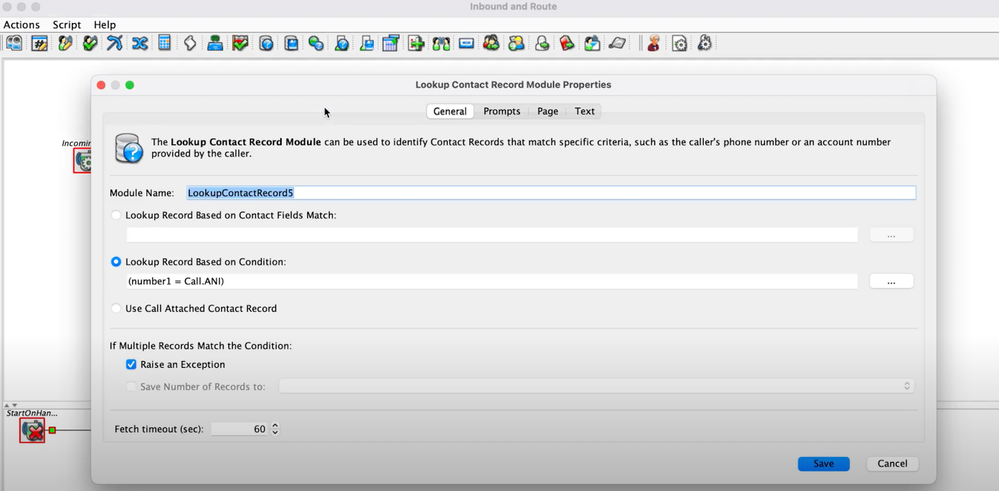
Task: Select the StartOnHangup module on the canvas
Action: 32,431
